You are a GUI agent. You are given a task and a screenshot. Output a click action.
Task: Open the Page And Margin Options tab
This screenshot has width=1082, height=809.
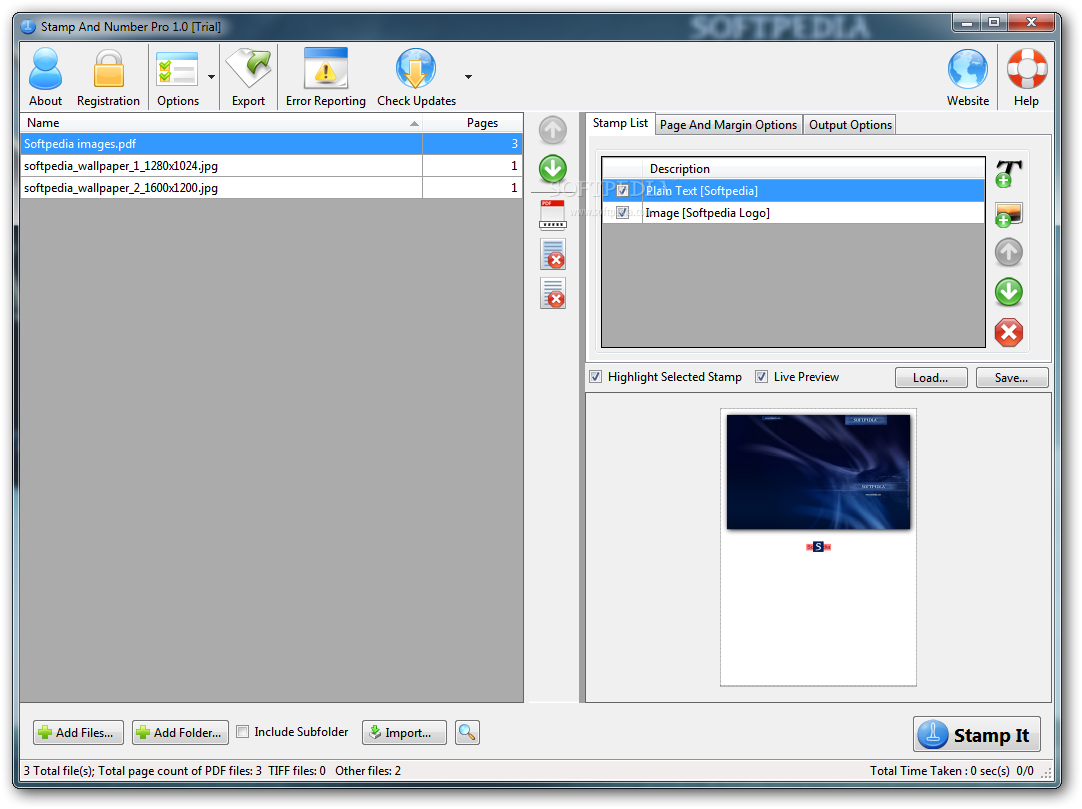pyautogui.click(x=728, y=125)
